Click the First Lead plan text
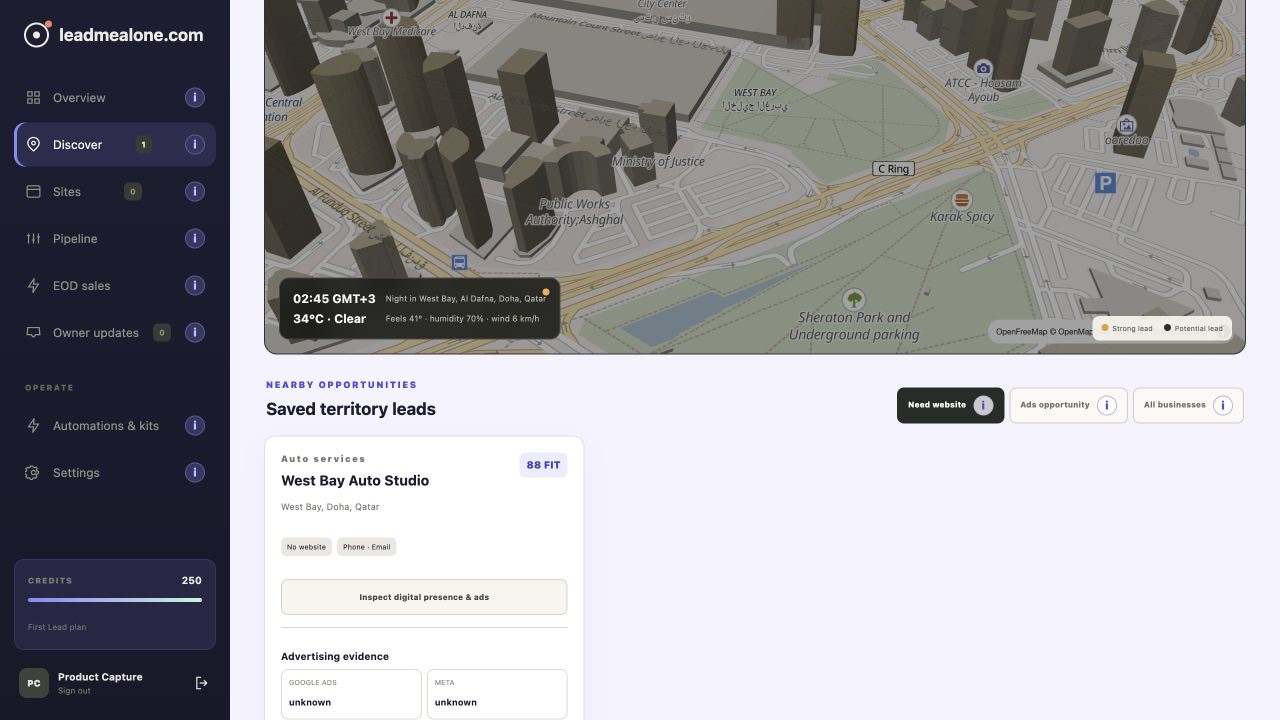1280x720 pixels. (x=57, y=627)
